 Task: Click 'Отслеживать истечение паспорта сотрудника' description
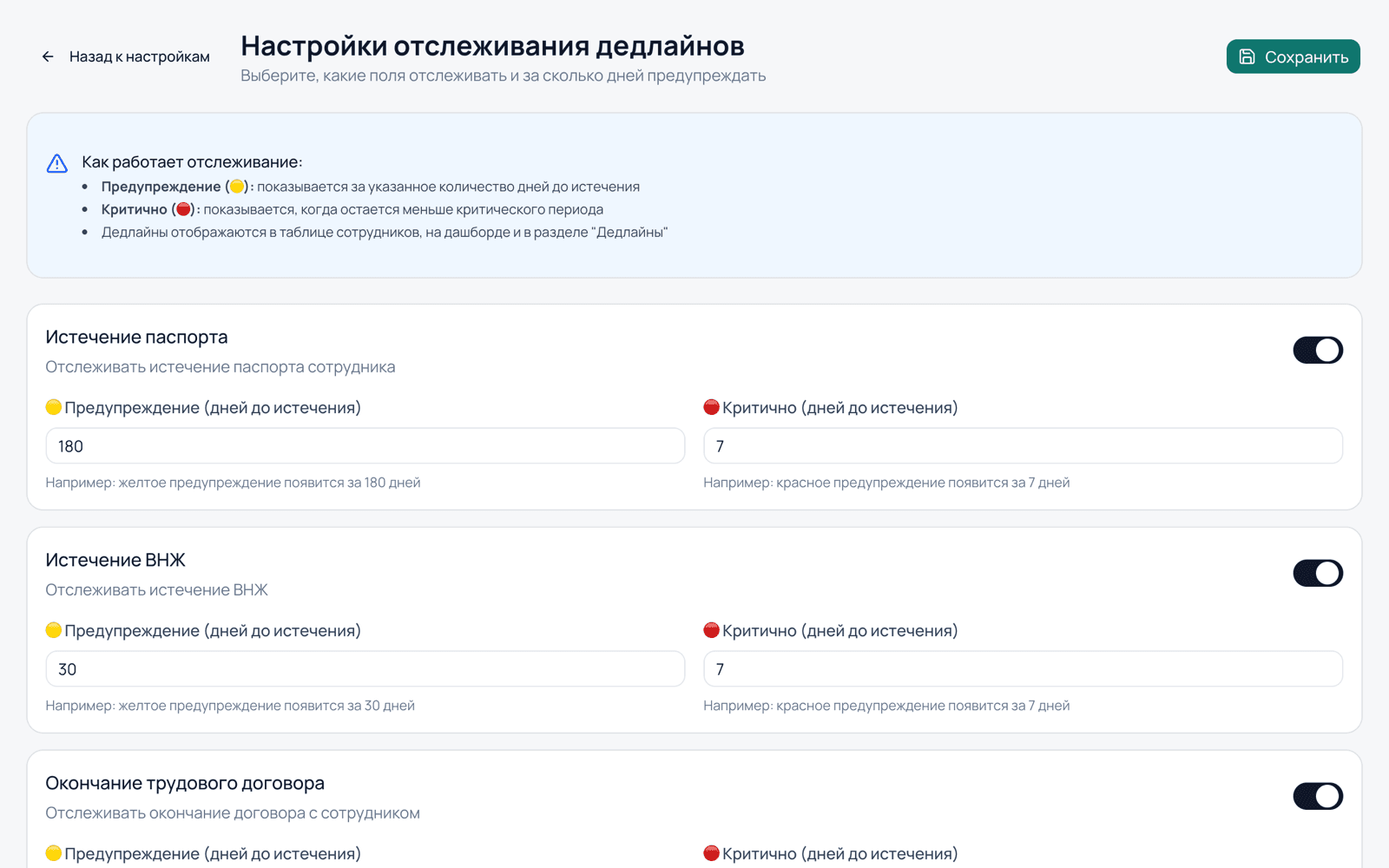coord(221,367)
